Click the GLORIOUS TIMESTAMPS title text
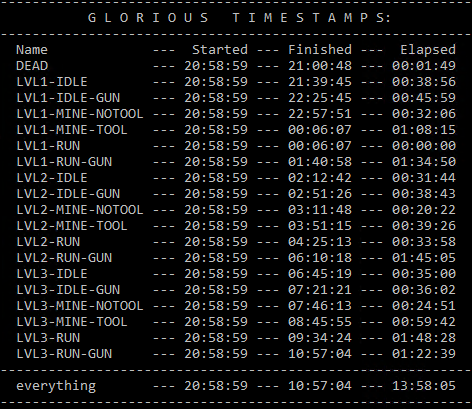This screenshot has height=409, width=472. click(x=240, y=18)
